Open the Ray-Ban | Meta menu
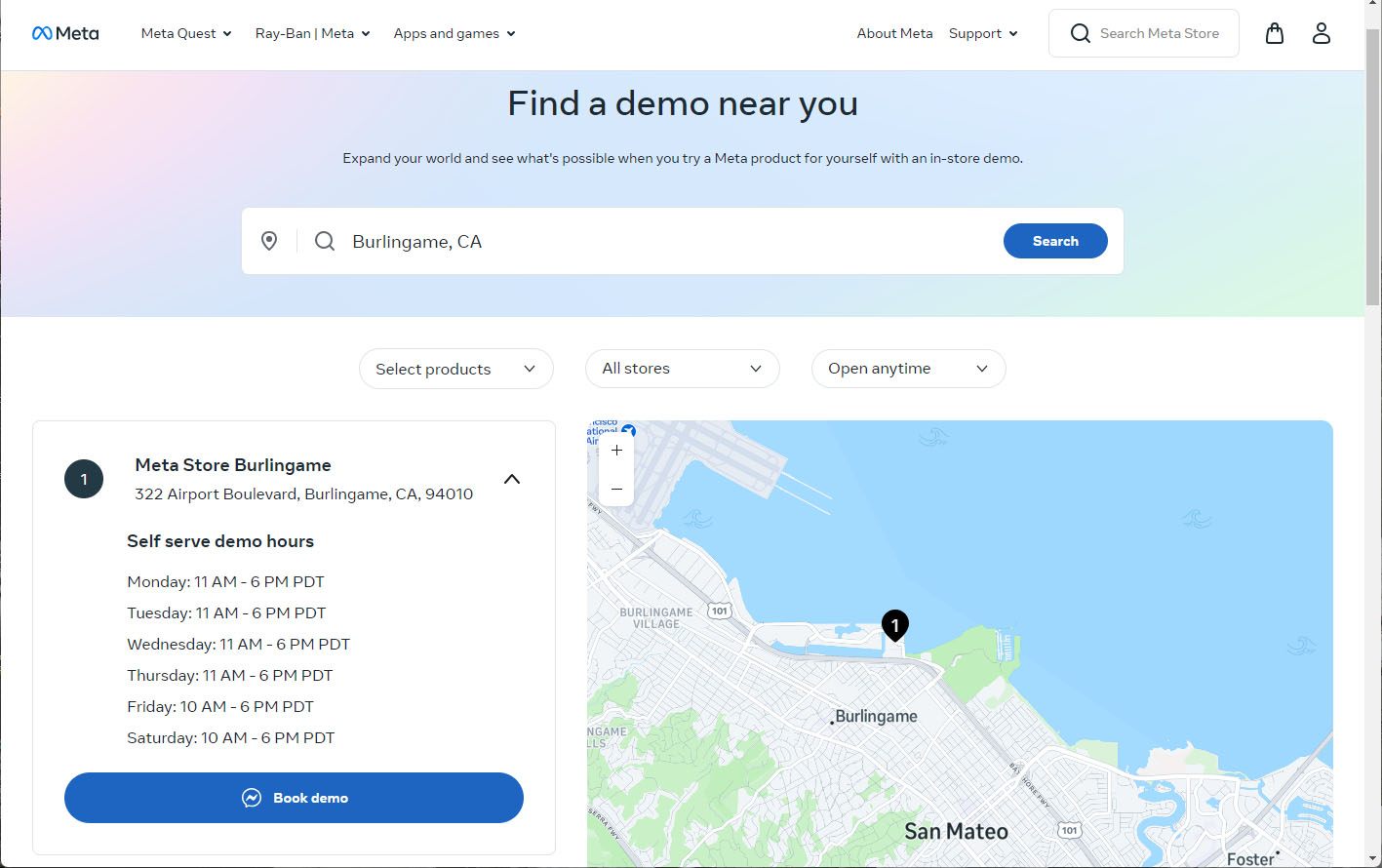1382x868 pixels. (x=312, y=33)
